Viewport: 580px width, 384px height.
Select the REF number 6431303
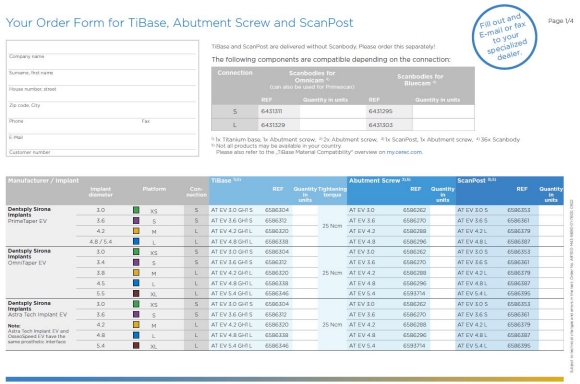[381, 125]
